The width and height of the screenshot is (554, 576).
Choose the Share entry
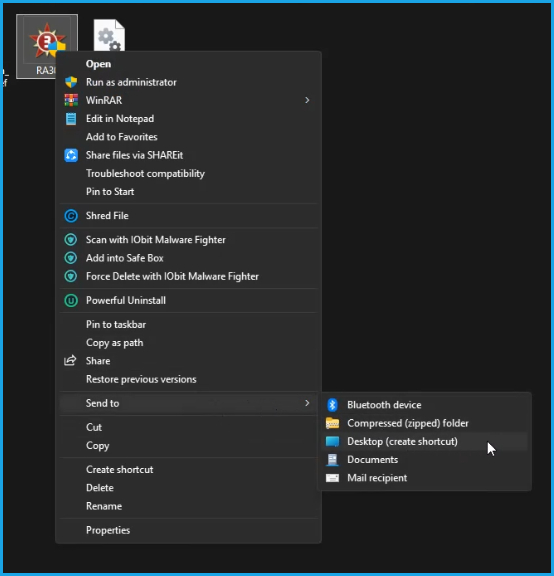point(188,361)
